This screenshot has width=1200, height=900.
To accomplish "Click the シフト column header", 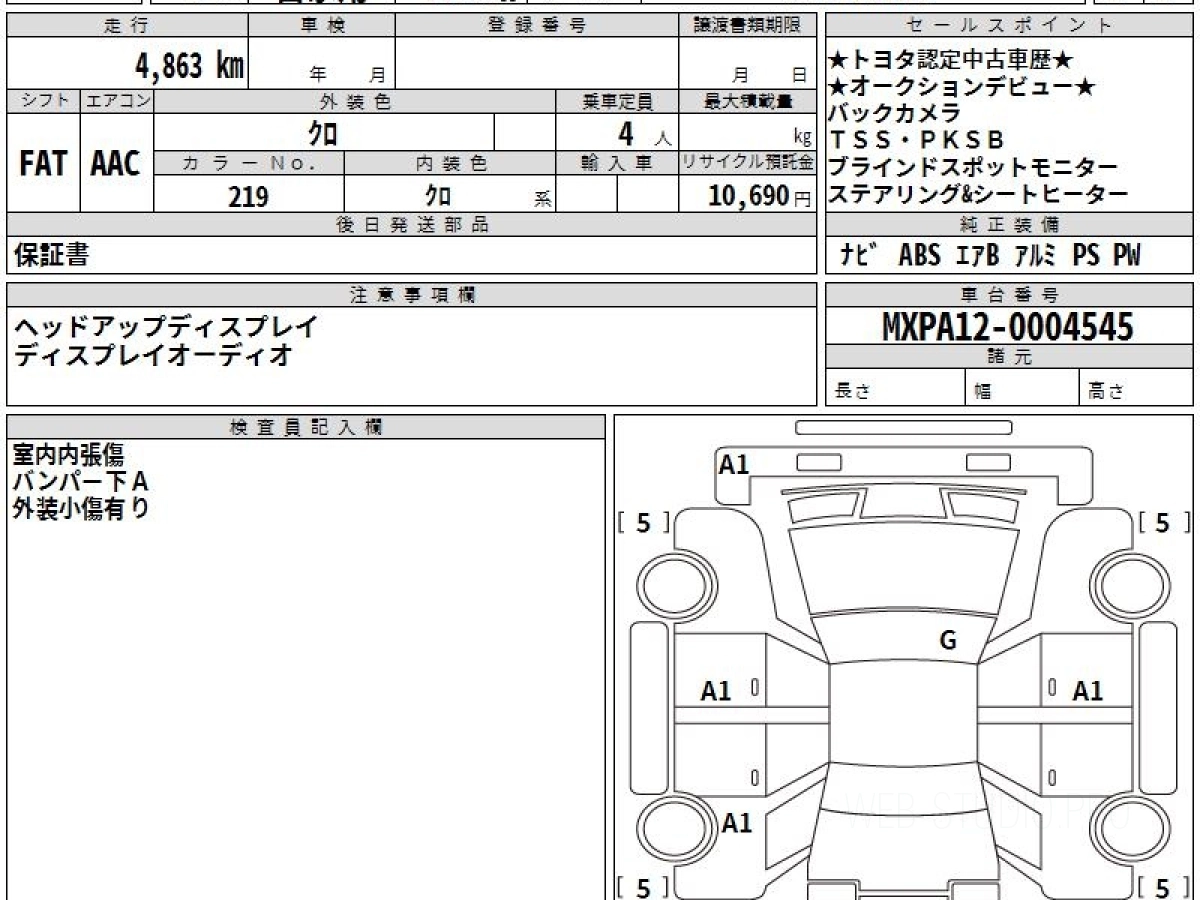I will 43,101.
